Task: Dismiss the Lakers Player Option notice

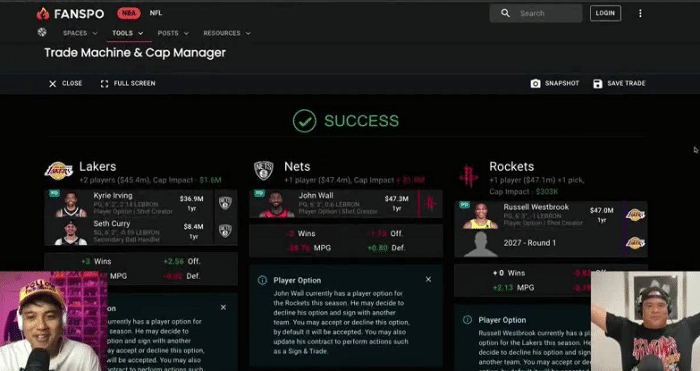Action: pyautogui.click(x=223, y=307)
